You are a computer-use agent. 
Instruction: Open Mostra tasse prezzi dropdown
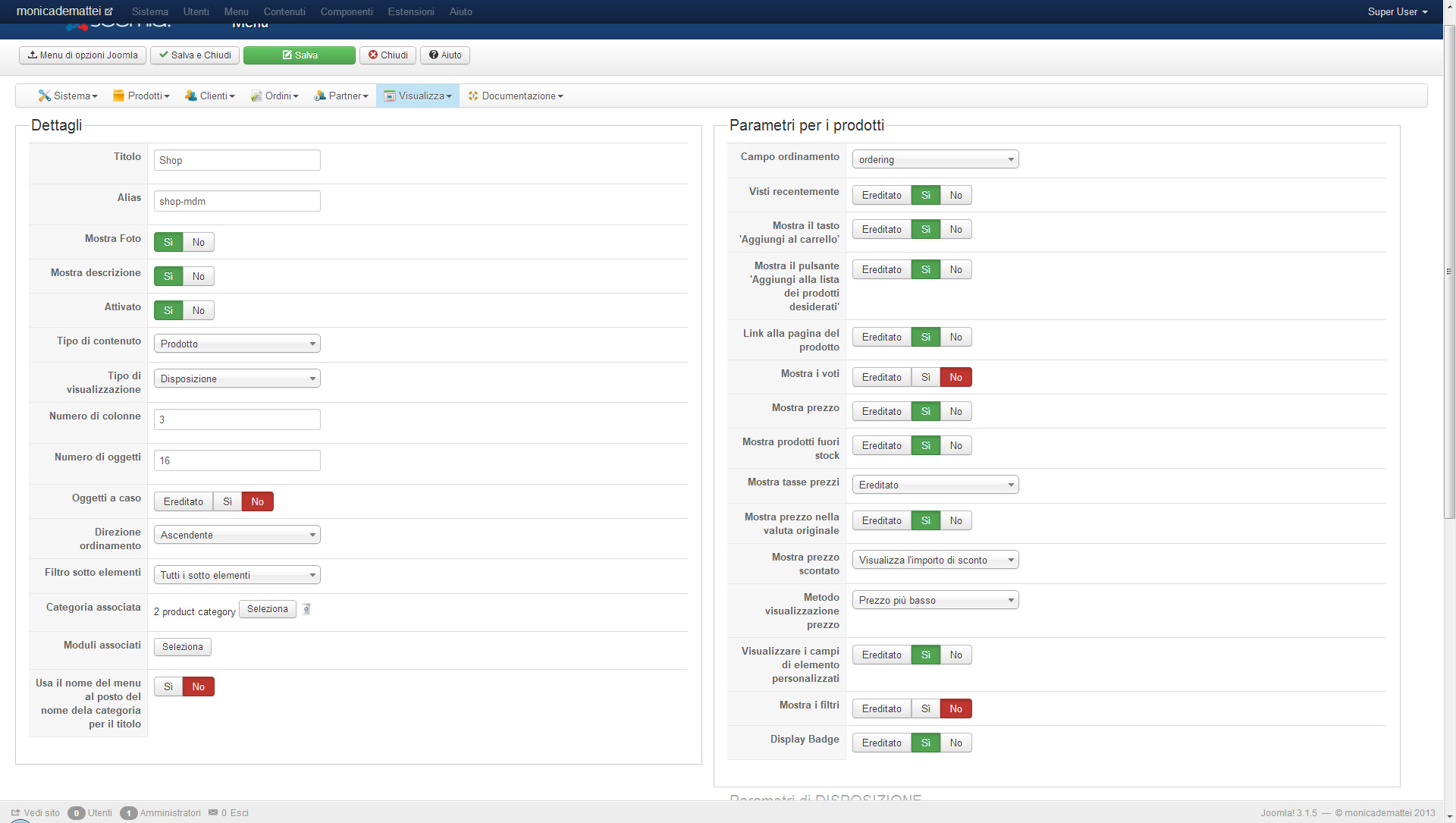(934, 485)
